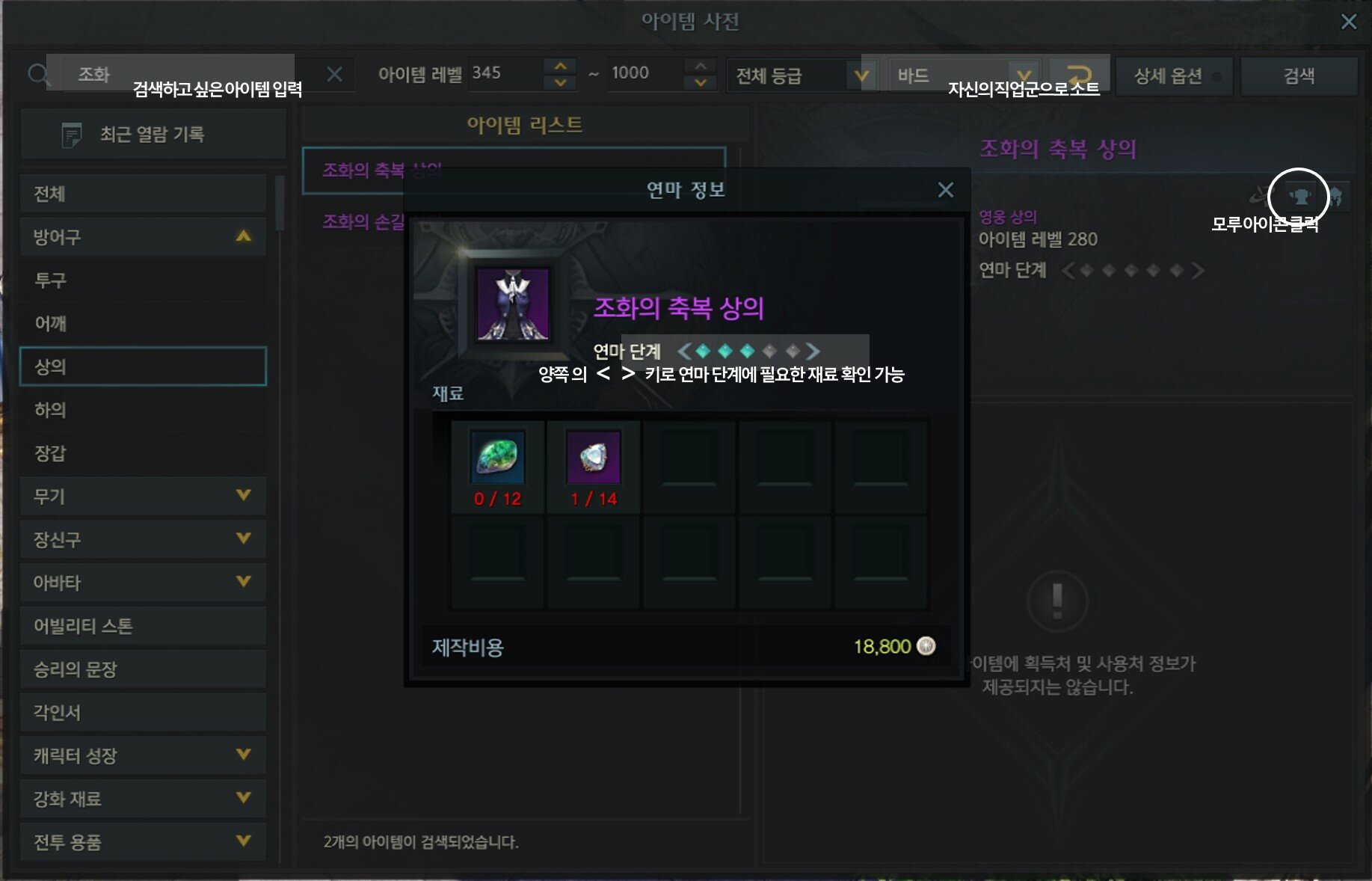Open the 전체 등급 grade dropdown

coord(799,76)
